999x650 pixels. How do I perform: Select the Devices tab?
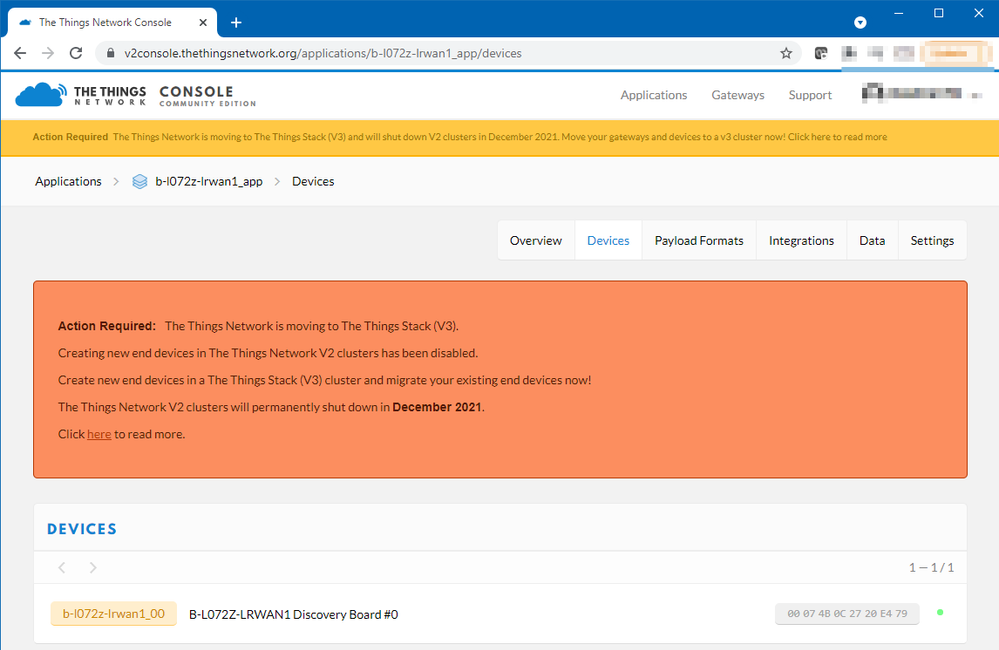(608, 240)
